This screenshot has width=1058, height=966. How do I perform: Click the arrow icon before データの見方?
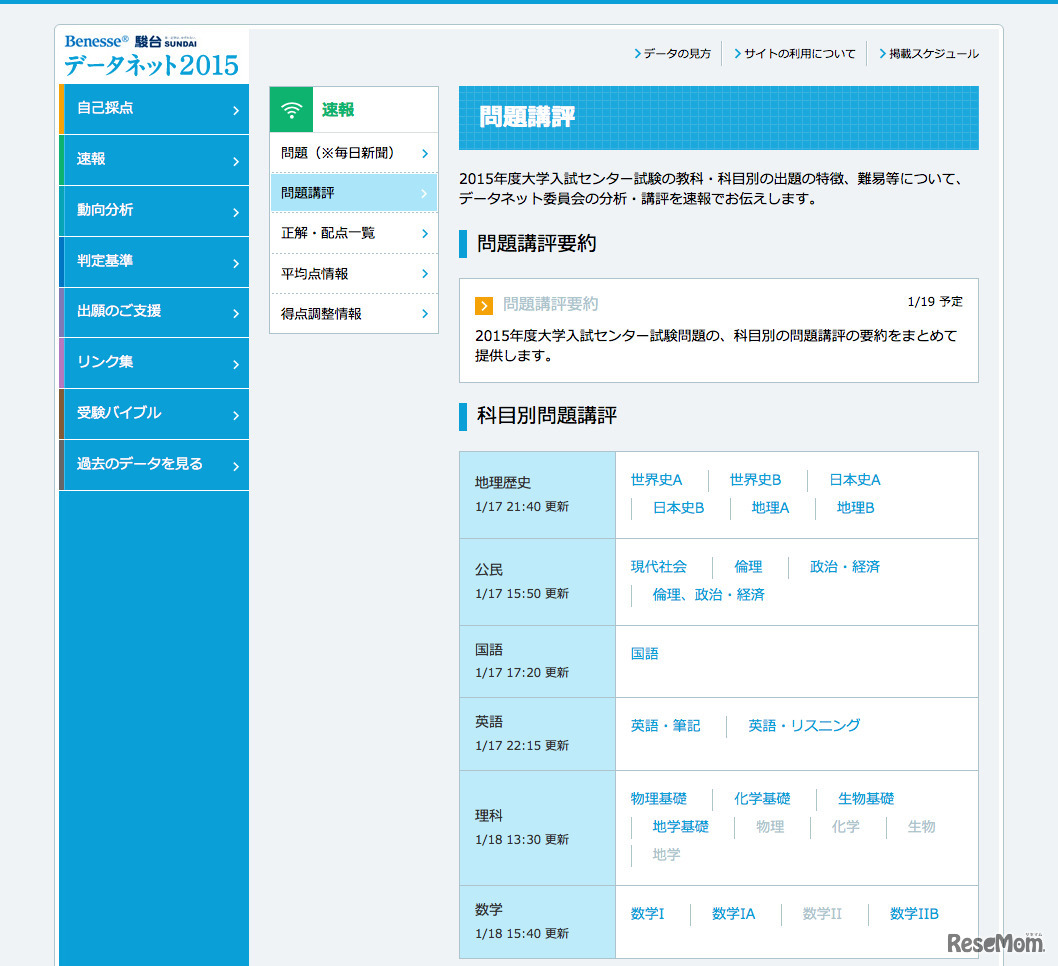tap(638, 54)
